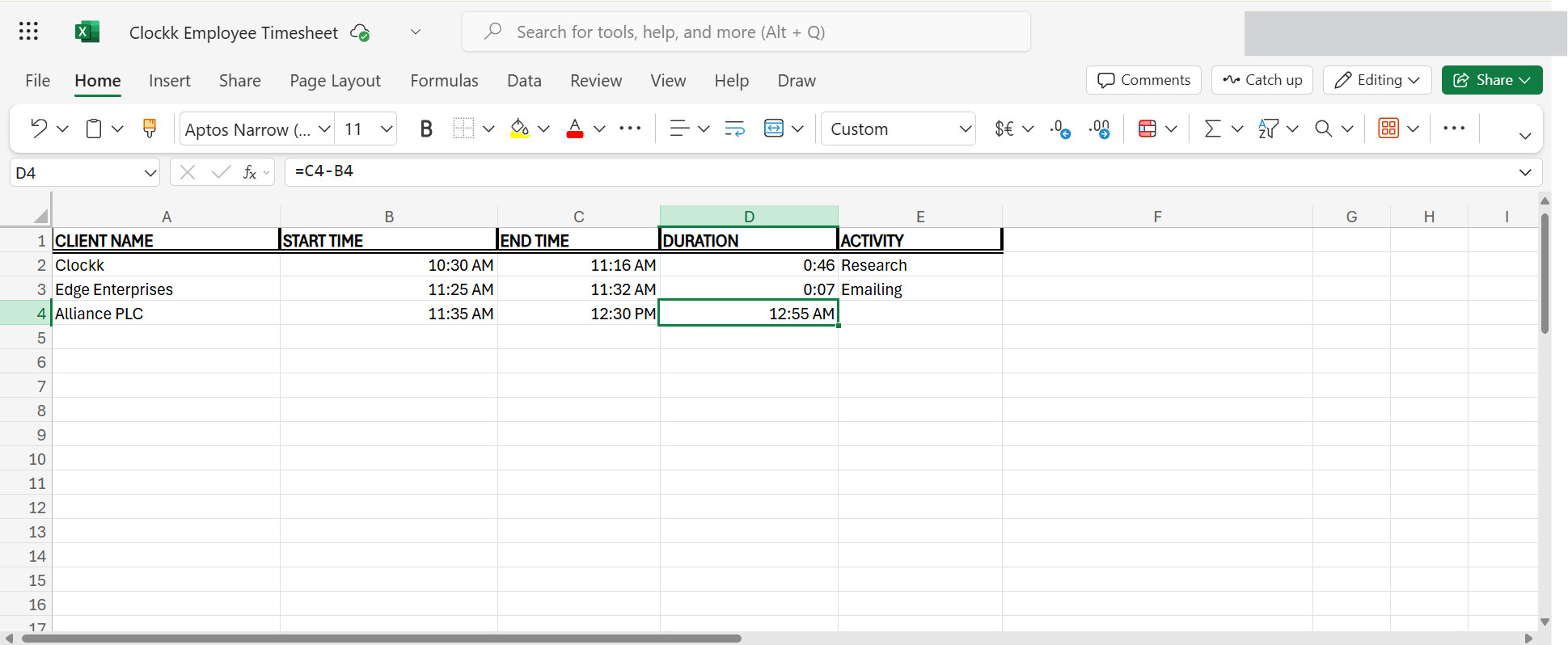Click the Catch up button

[1262, 80]
